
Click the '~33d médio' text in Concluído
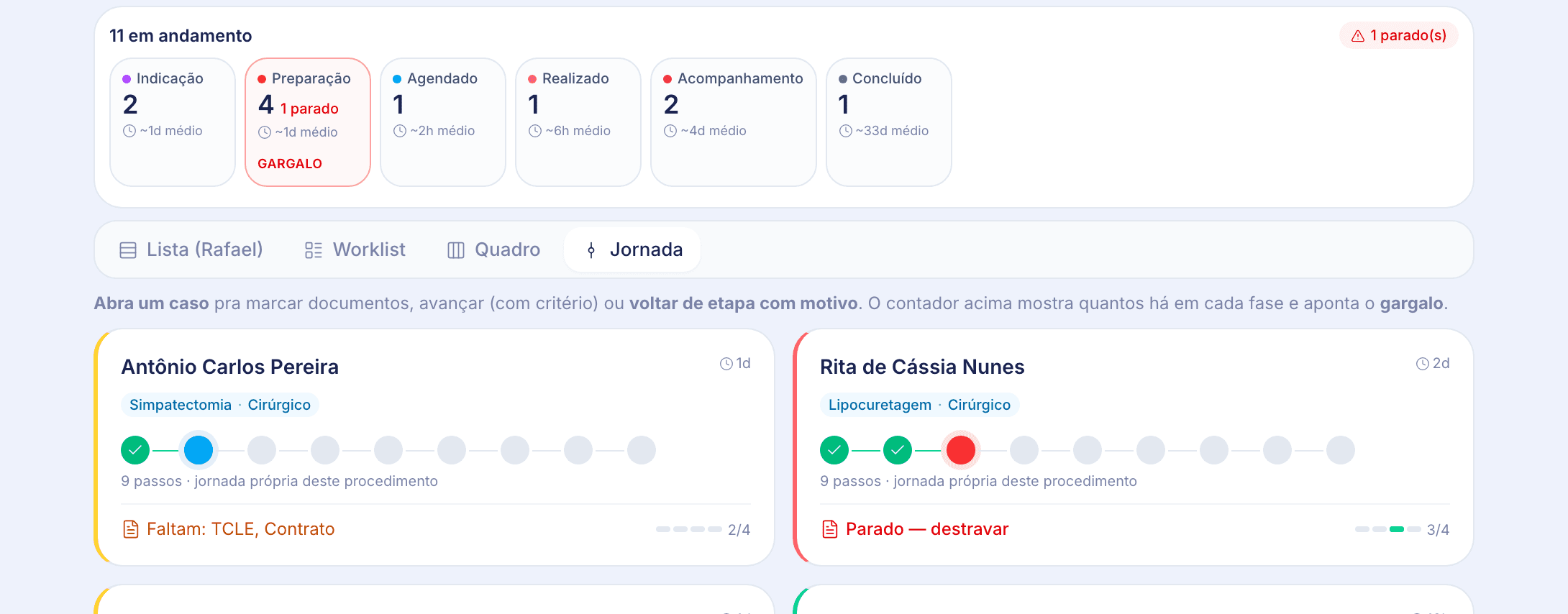click(x=892, y=131)
